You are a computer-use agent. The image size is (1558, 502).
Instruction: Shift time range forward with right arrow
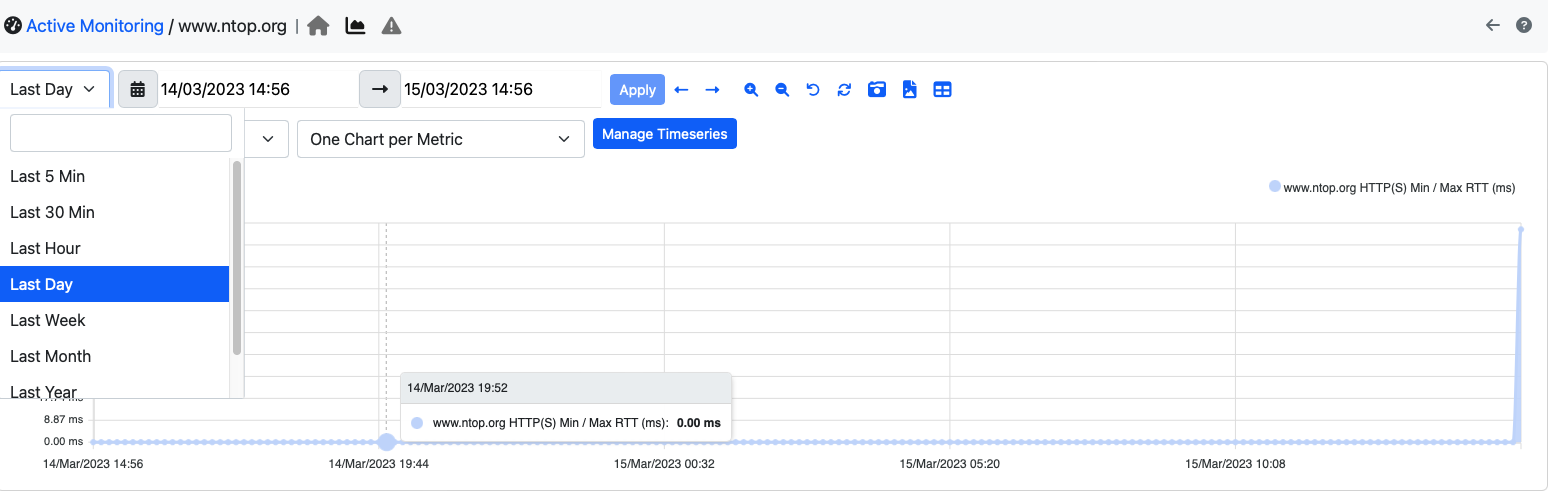tap(712, 90)
